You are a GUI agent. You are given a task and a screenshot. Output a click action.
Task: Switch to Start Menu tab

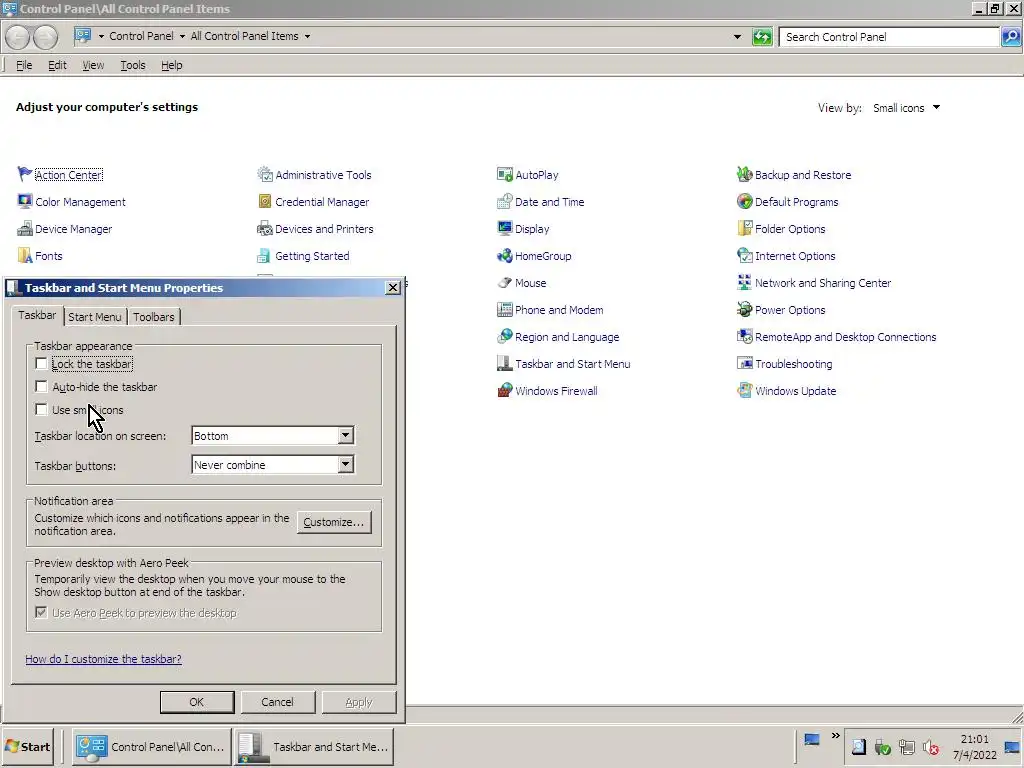click(x=95, y=317)
